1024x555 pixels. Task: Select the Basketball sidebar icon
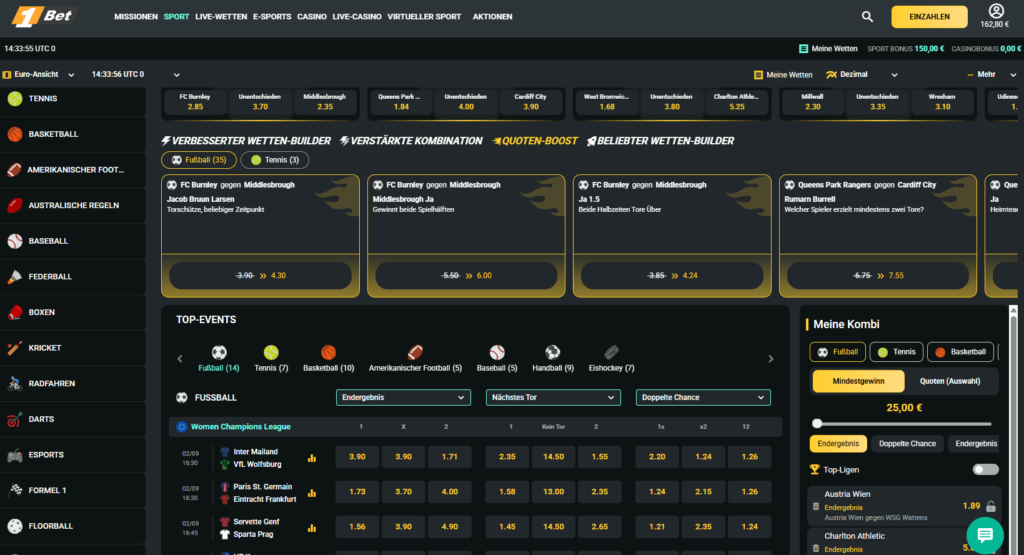(15, 135)
